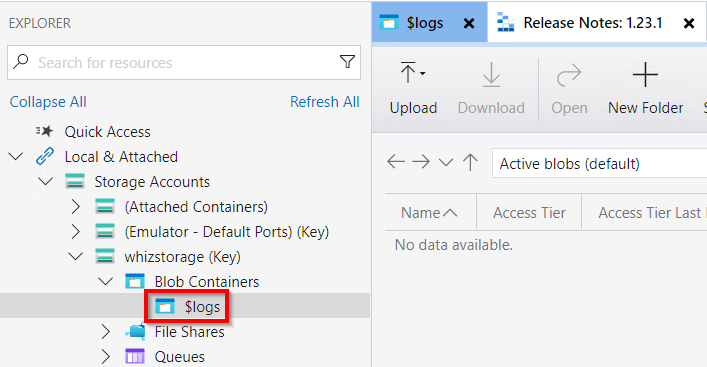
Task: Expand the (Attached Containers) node
Action: [75, 206]
